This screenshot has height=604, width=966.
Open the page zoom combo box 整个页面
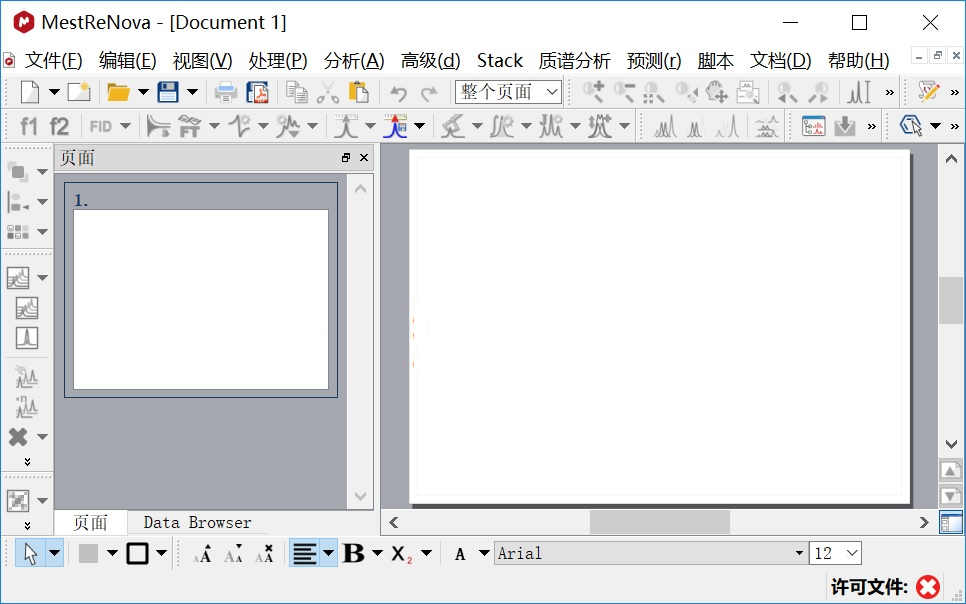pos(508,92)
